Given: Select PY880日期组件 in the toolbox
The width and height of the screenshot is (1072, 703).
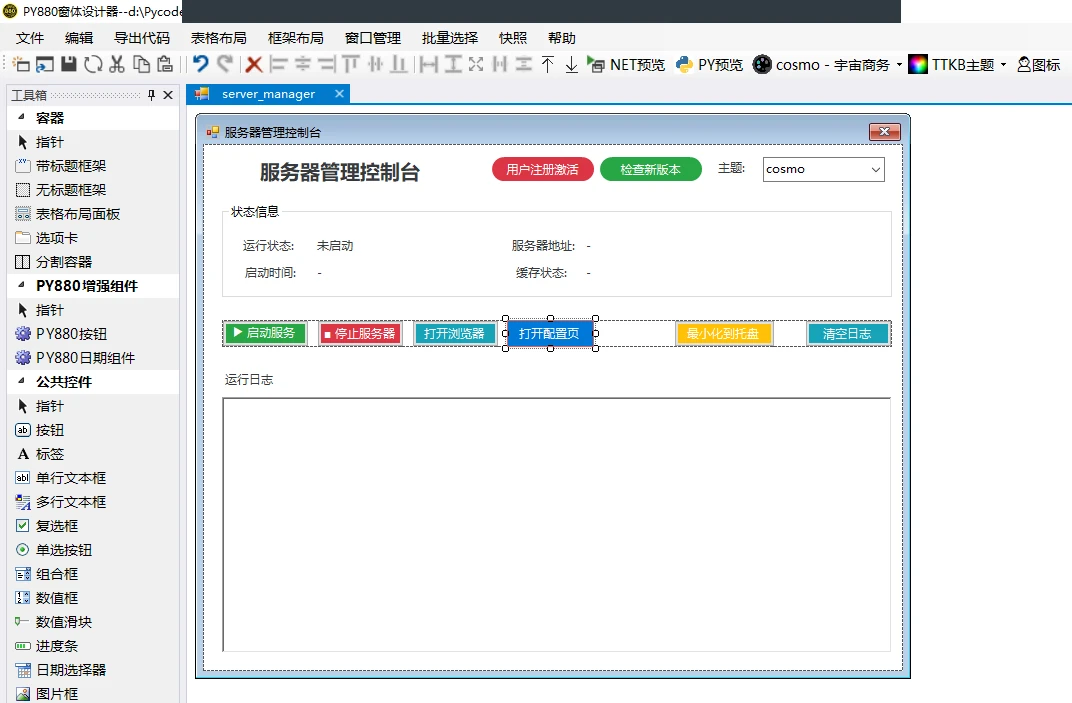Looking at the screenshot, I should (94, 358).
